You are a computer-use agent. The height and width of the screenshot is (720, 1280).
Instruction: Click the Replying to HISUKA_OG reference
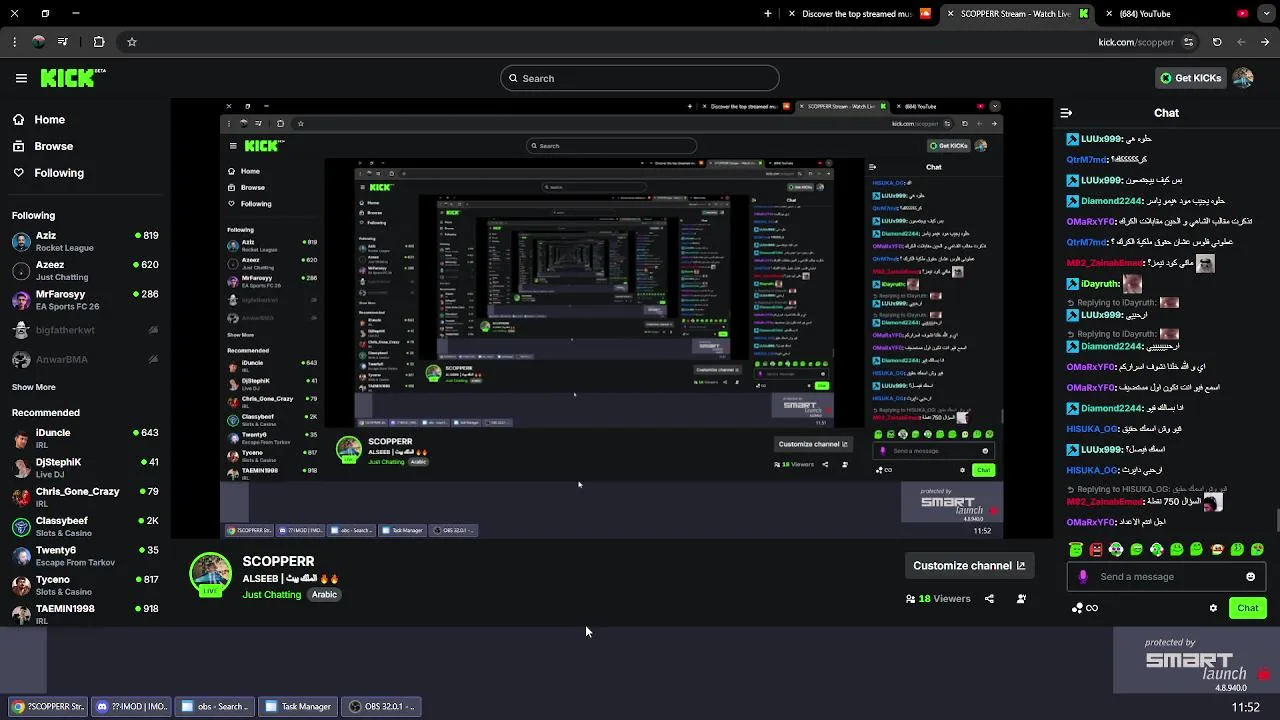pos(1146,489)
